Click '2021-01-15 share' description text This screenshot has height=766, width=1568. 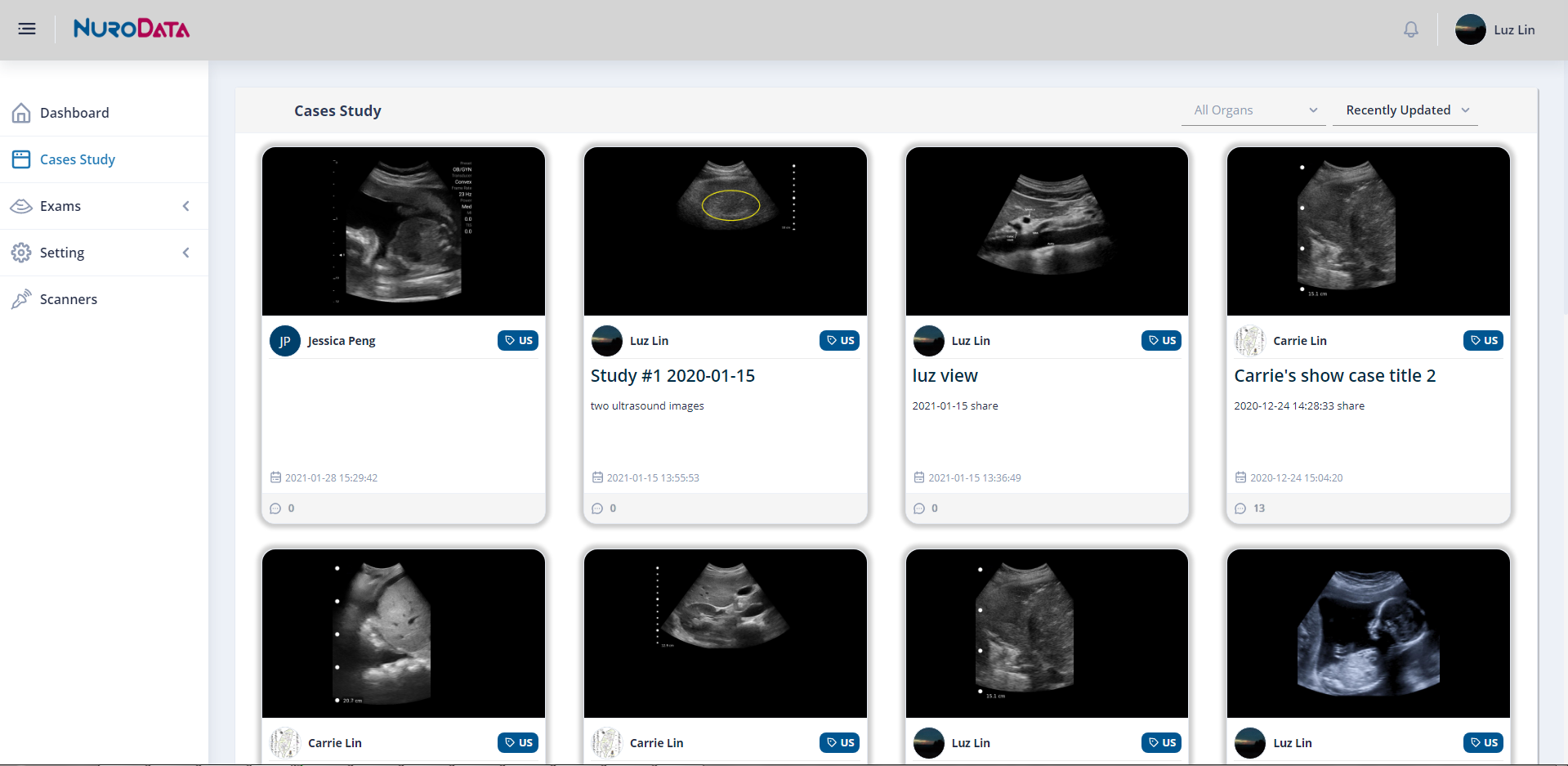[955, 406]
